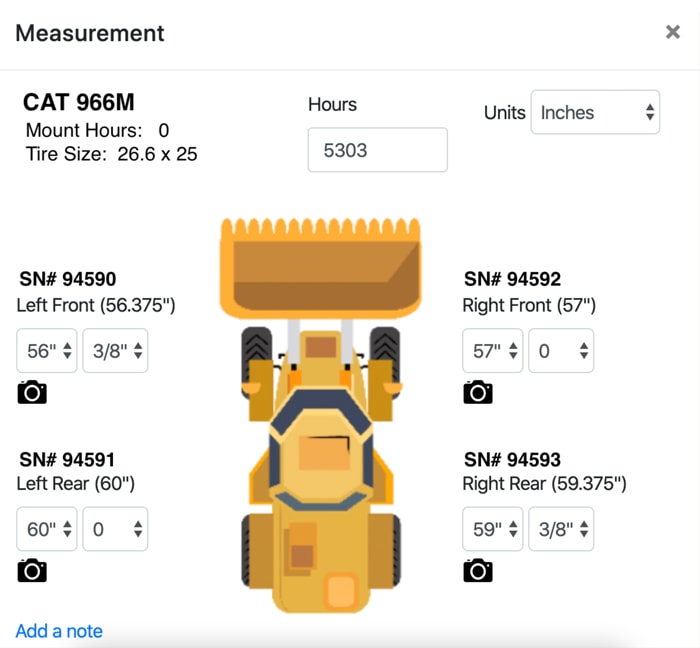700x648 pixels.
Task: Click the SN# 94593 label
Action: pos(512,460)
